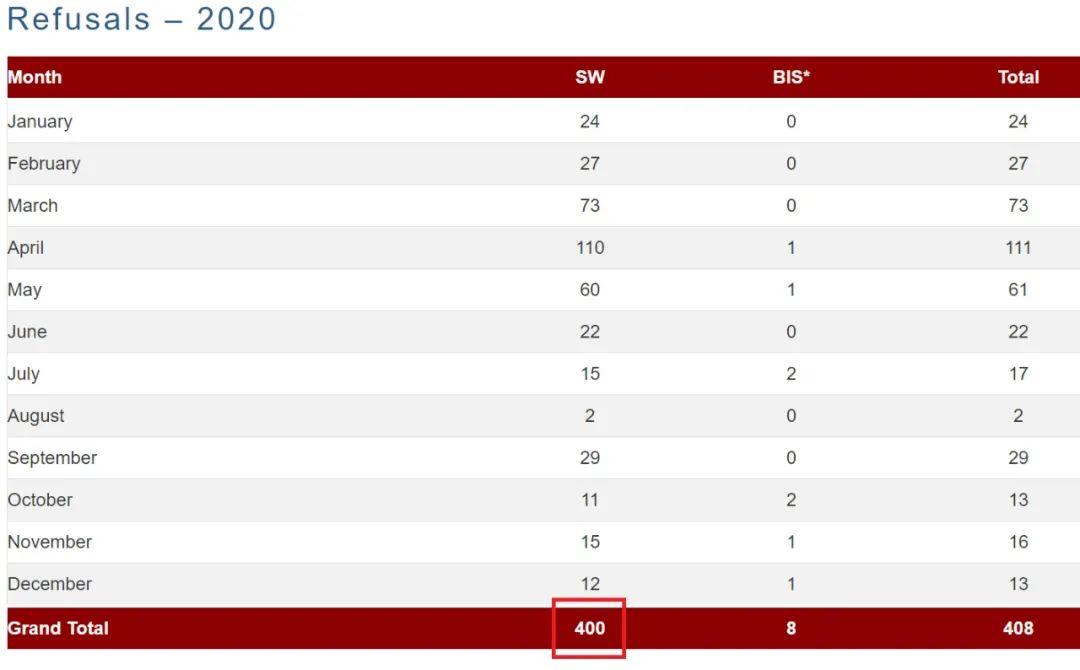The width and height of the screenshot is (1080, 670).
Task: Click the March SW value 73
Action: pos(590,205)
